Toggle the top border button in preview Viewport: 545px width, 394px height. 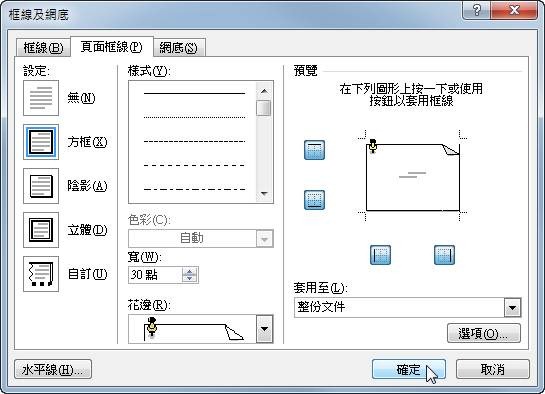315,150
